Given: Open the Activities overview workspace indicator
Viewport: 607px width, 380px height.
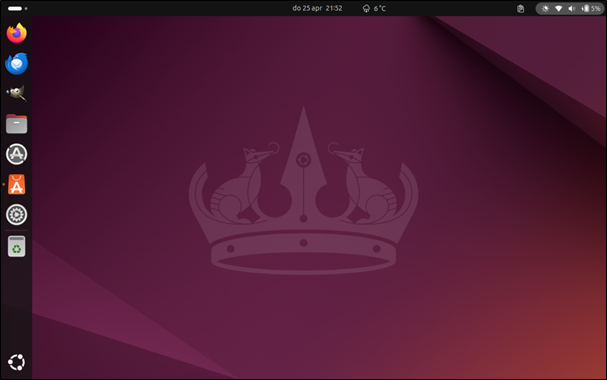Looking at the screenshot, I should pyautogui.click(x=17, y=9).
